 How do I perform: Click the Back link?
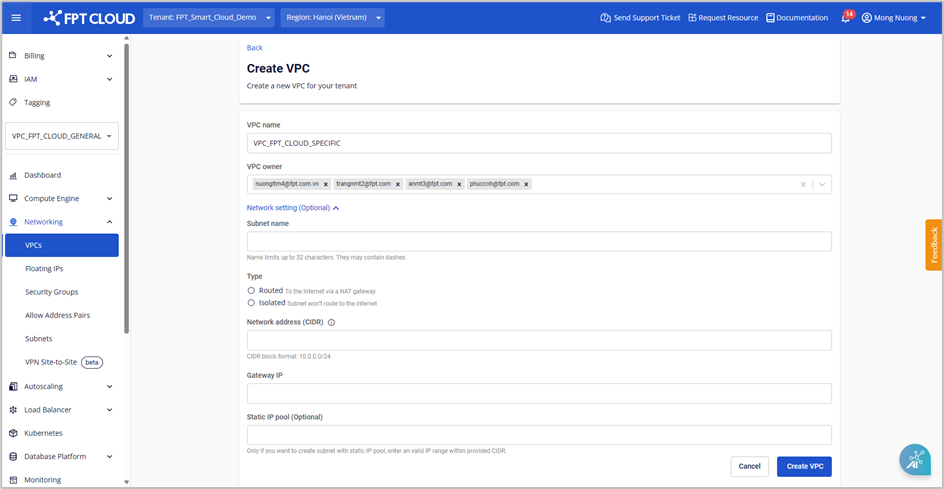(254, 48)
